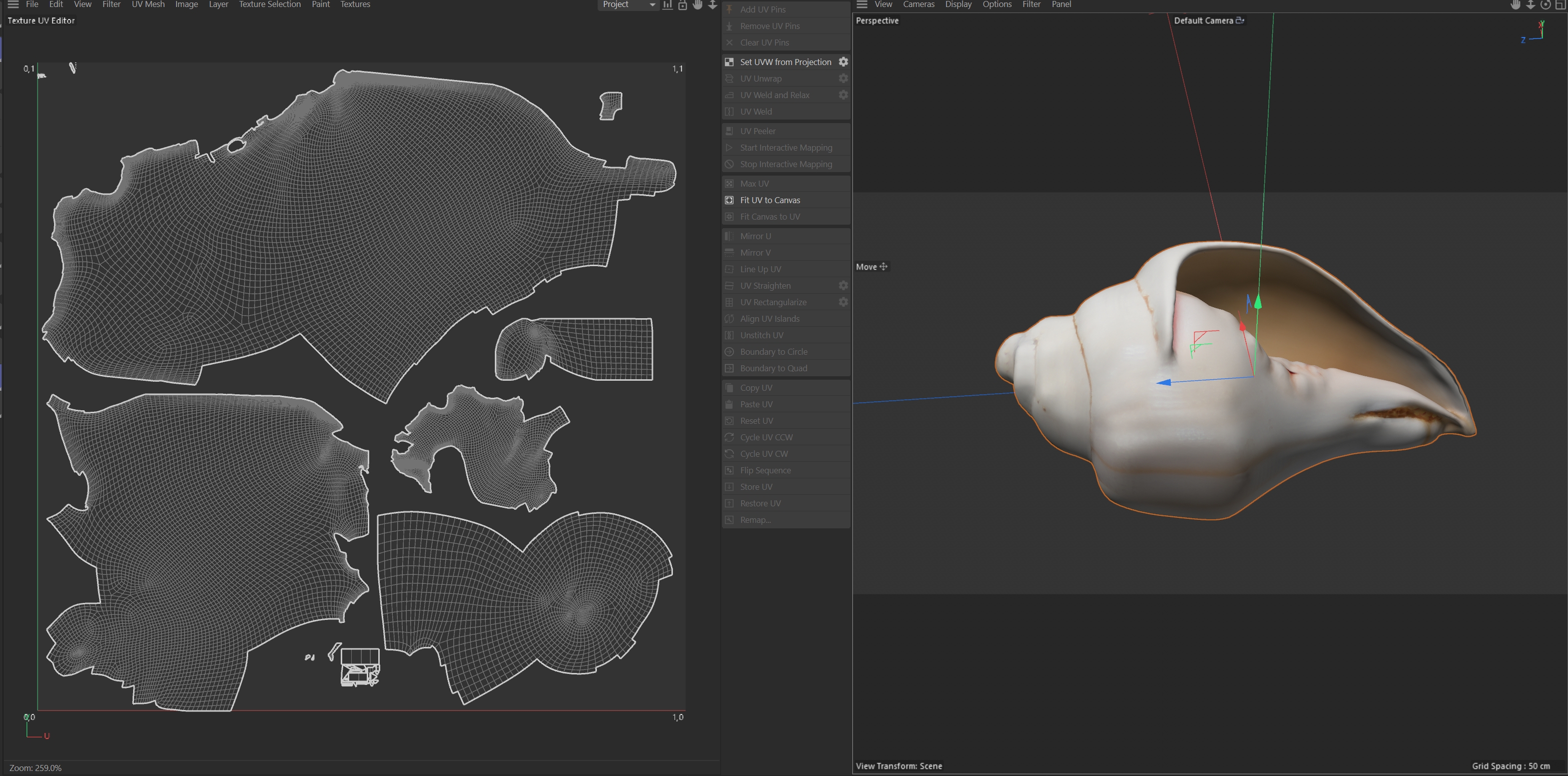Open the UV Mesh menu
This screenshot has height=776, width=1568.
pos(148,5)
